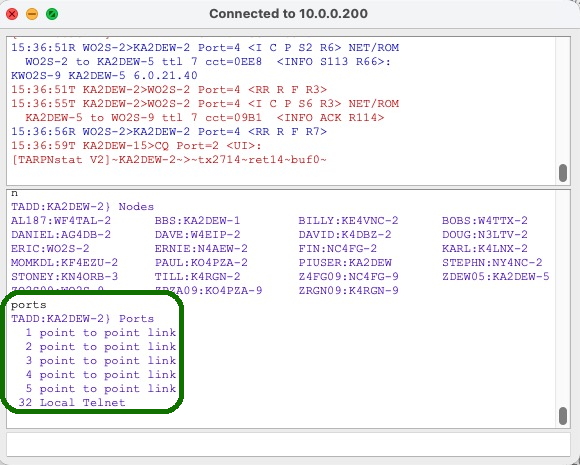Close the window with red button
Viewport: 580px width, 465px height.
tap(12, 14)
